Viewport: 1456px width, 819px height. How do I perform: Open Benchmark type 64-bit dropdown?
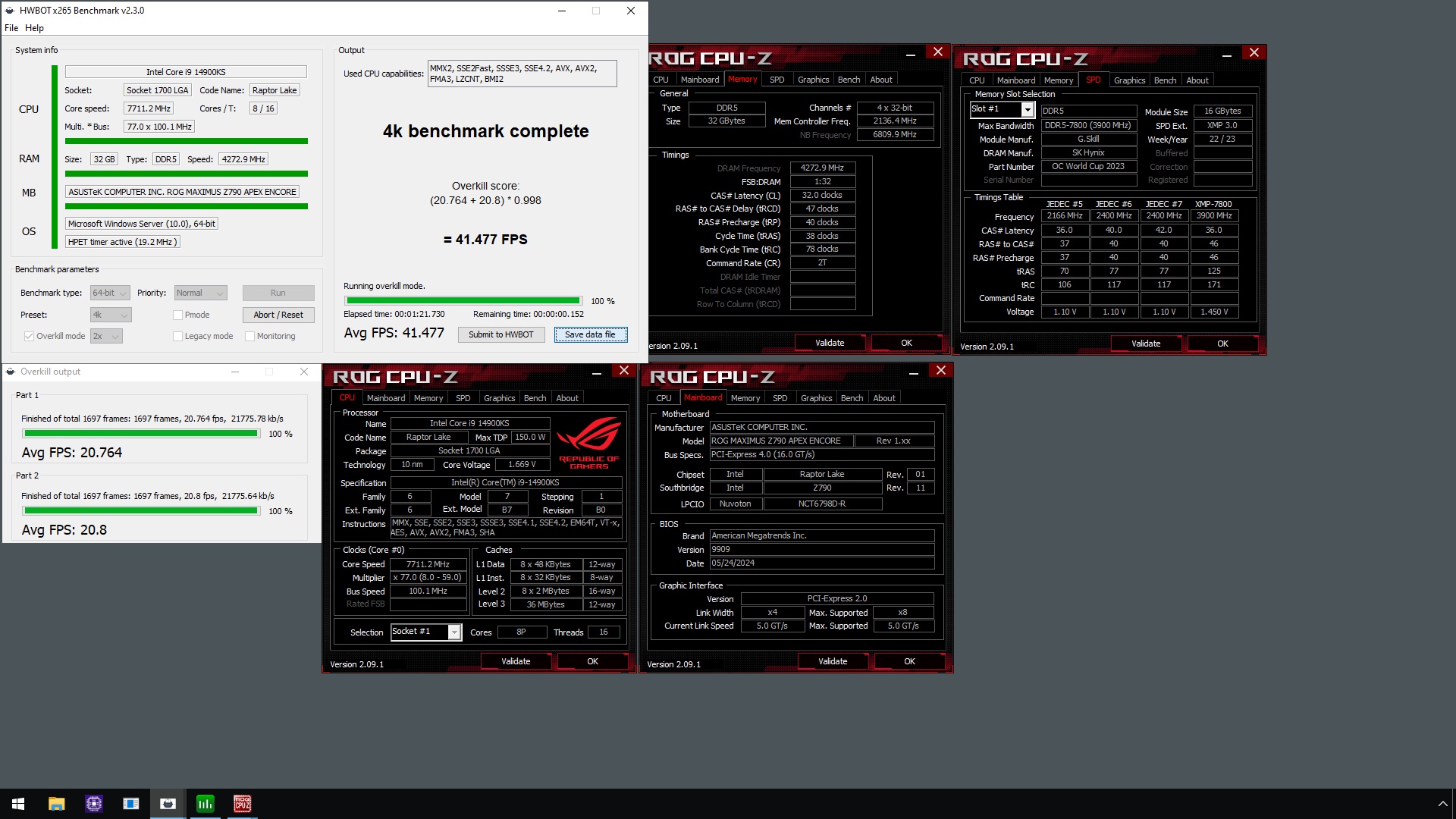click(x=110, y=293)
